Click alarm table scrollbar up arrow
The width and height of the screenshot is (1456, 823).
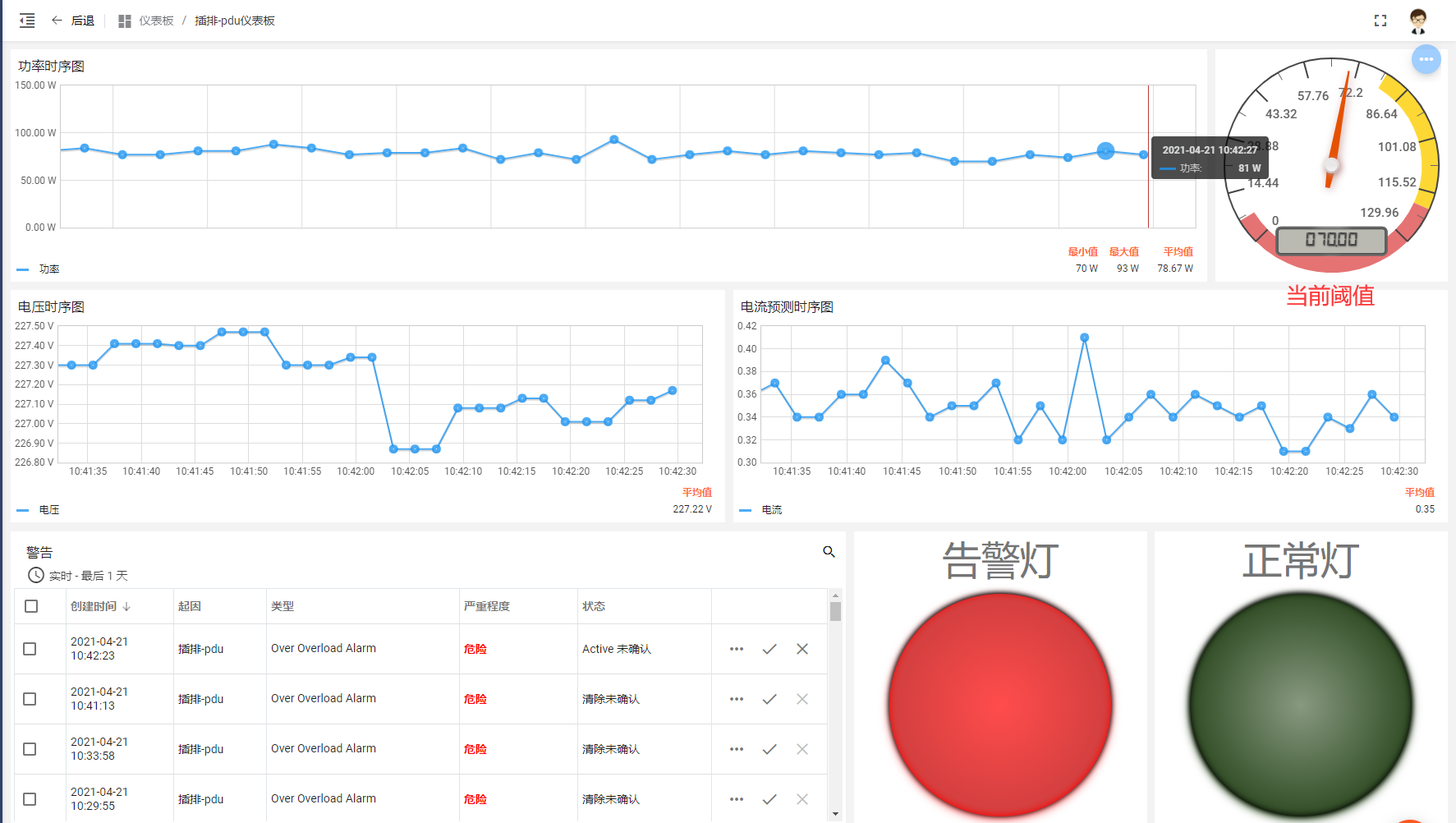coord(835,595)
